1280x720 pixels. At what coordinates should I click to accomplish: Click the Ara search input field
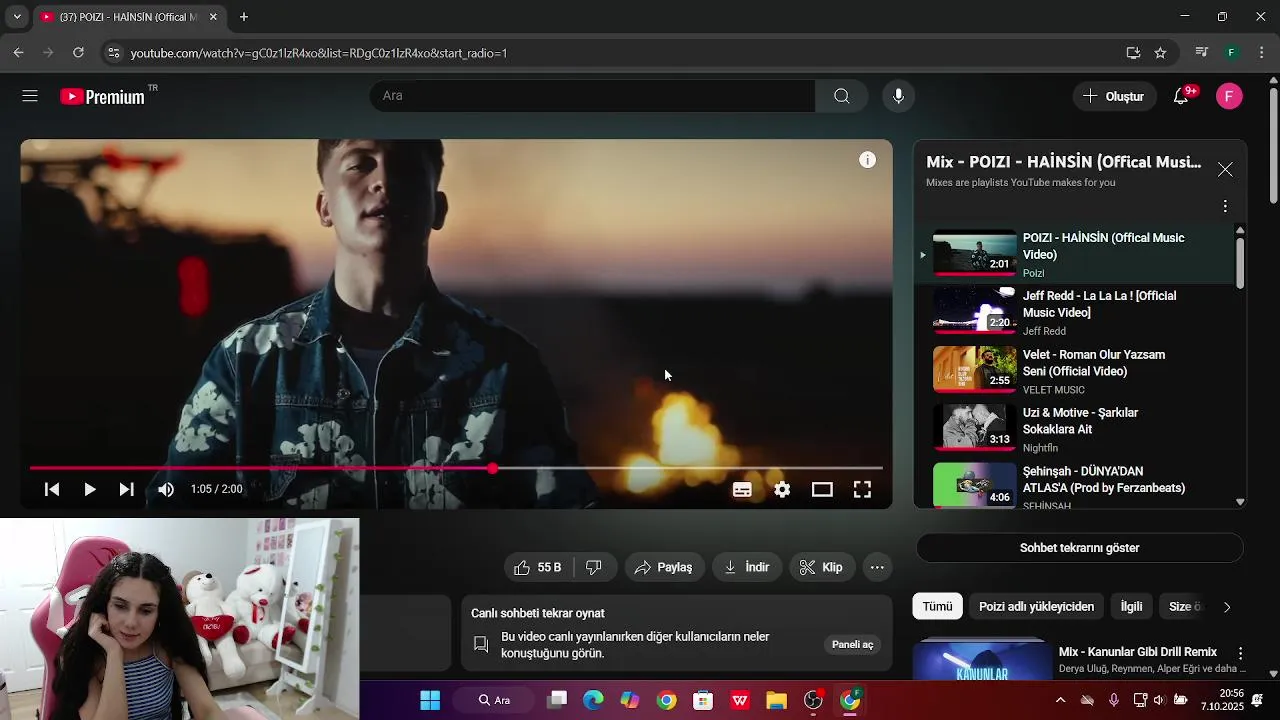click(592, 96)
